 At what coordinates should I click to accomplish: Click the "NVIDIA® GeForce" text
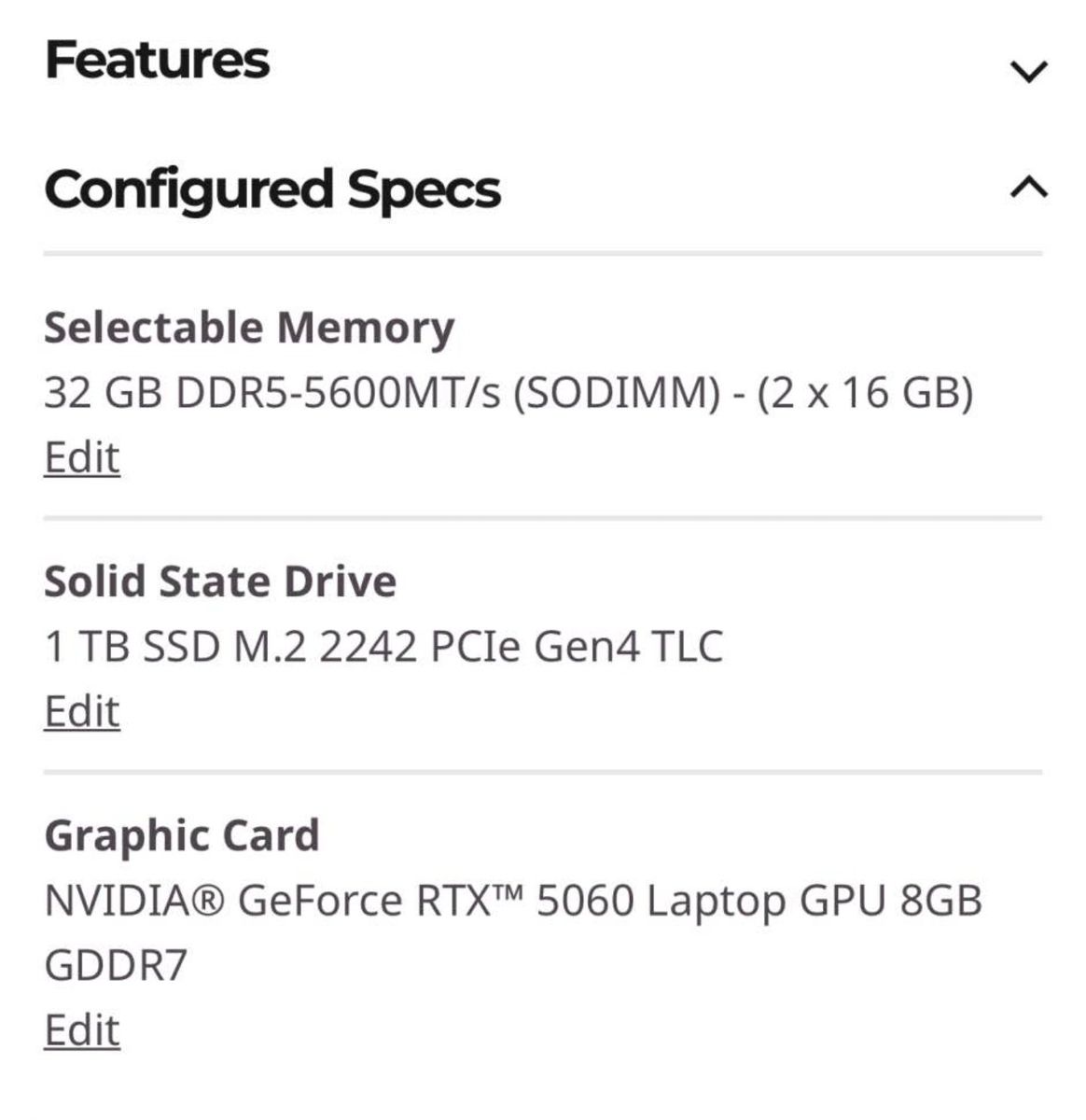coord(224,901)
